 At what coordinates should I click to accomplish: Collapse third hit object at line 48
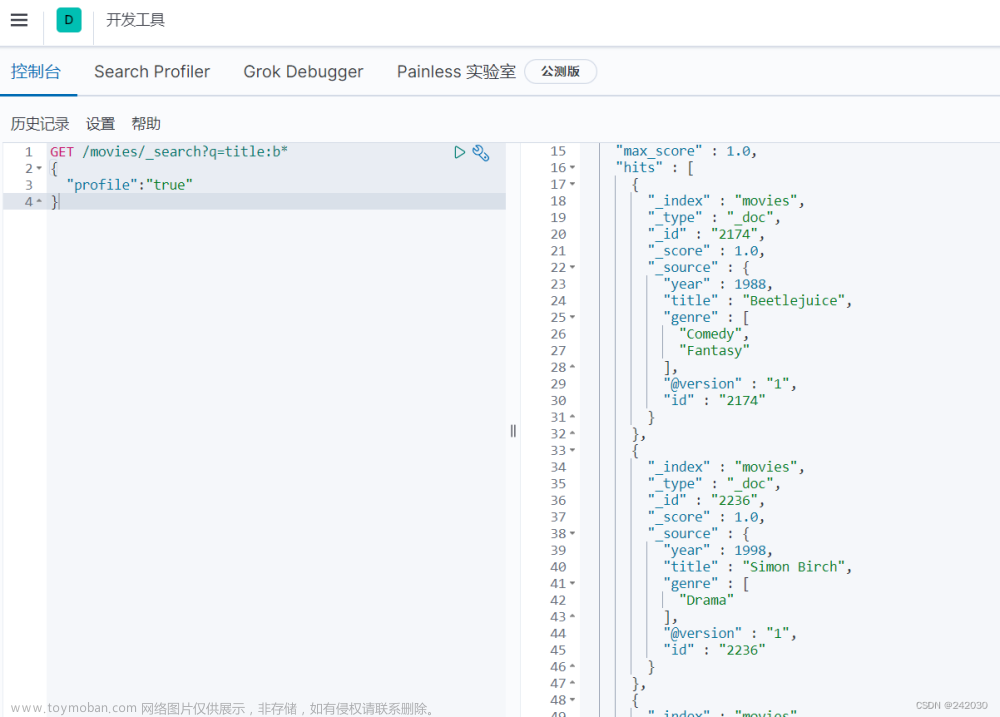pos(573,700)
